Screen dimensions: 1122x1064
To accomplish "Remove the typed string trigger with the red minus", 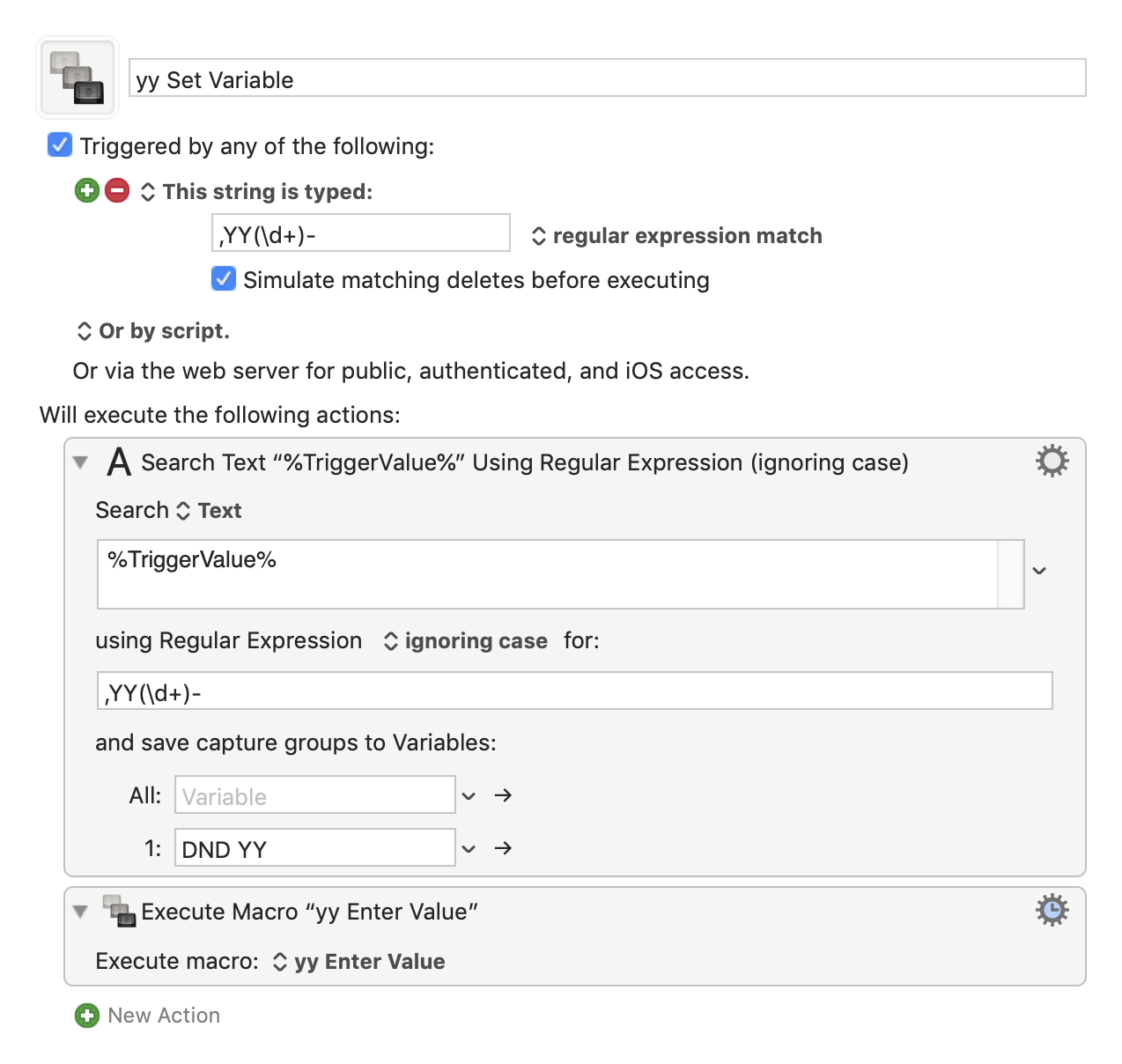I will coord(117,190).
